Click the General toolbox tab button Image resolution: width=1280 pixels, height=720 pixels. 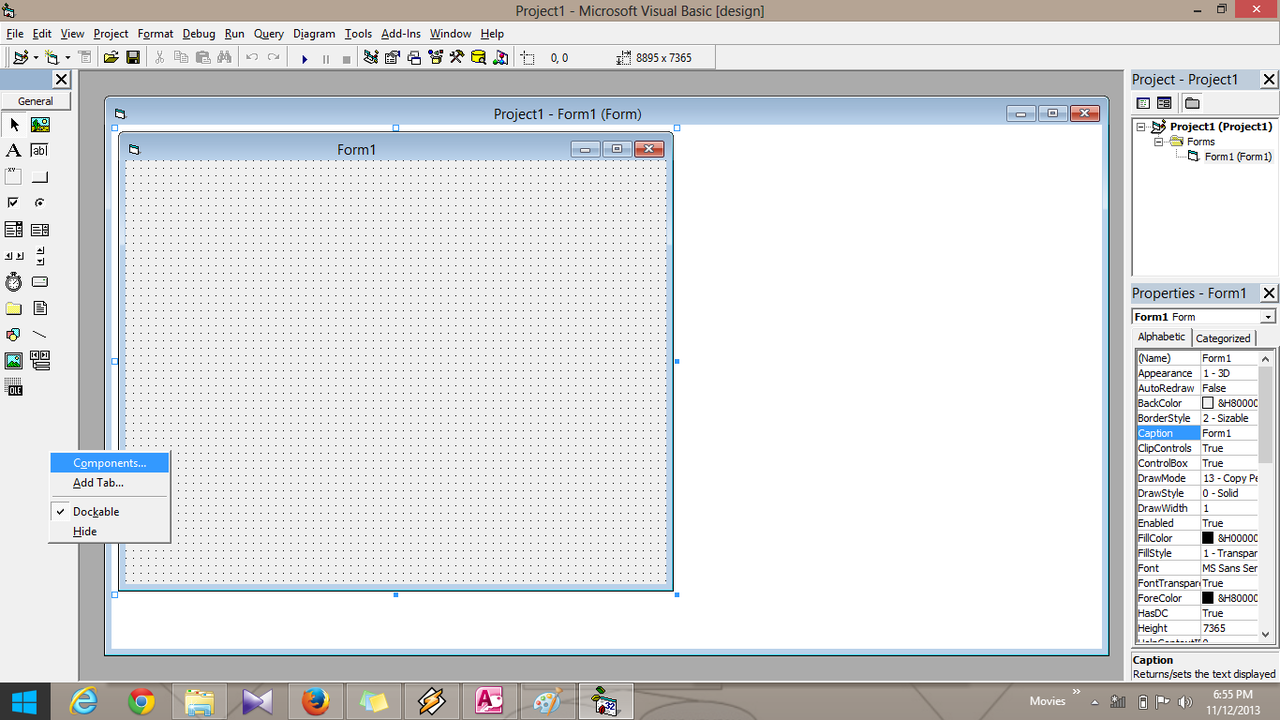[36, 101]
